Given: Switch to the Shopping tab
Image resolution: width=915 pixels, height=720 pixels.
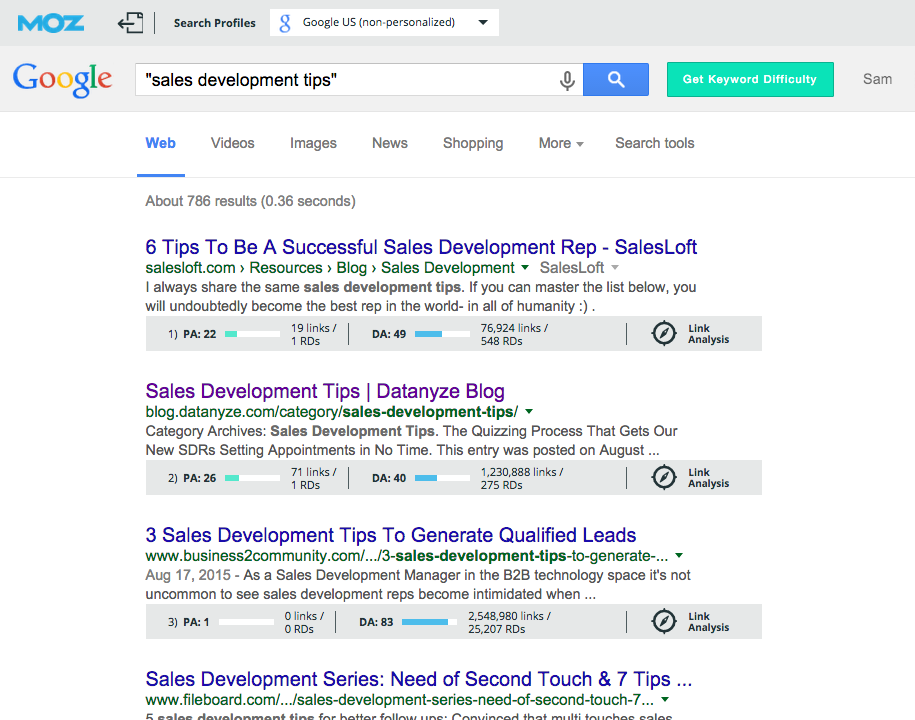Looking at the screenshot, I should [x=473, y=143].
